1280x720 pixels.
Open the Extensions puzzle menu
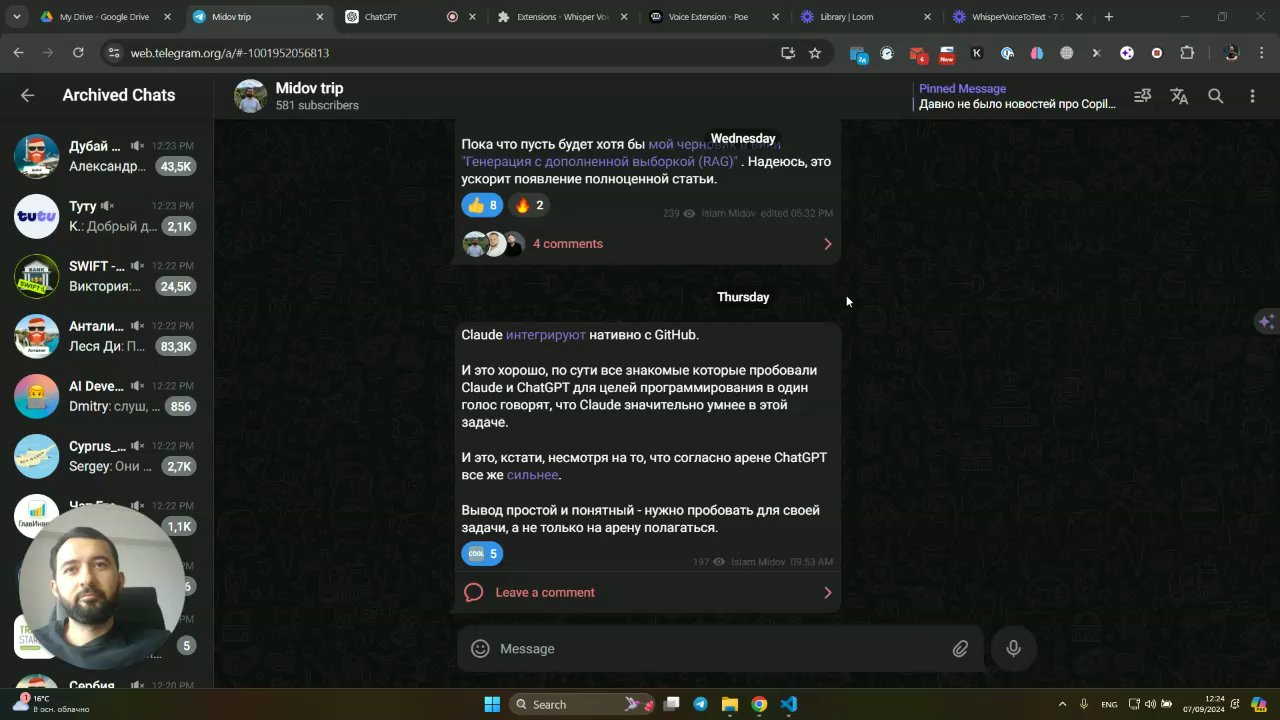click(1187, 54)
